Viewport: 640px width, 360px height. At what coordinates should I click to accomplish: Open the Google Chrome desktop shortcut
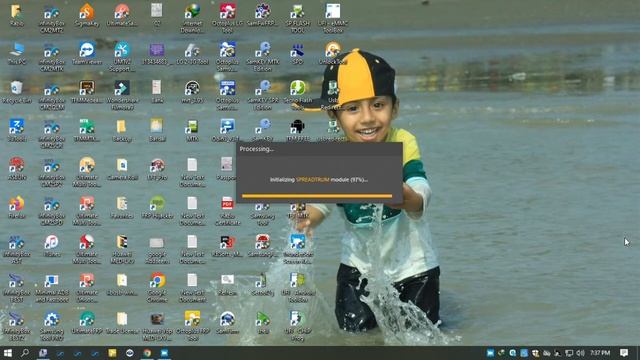[157, 287]
